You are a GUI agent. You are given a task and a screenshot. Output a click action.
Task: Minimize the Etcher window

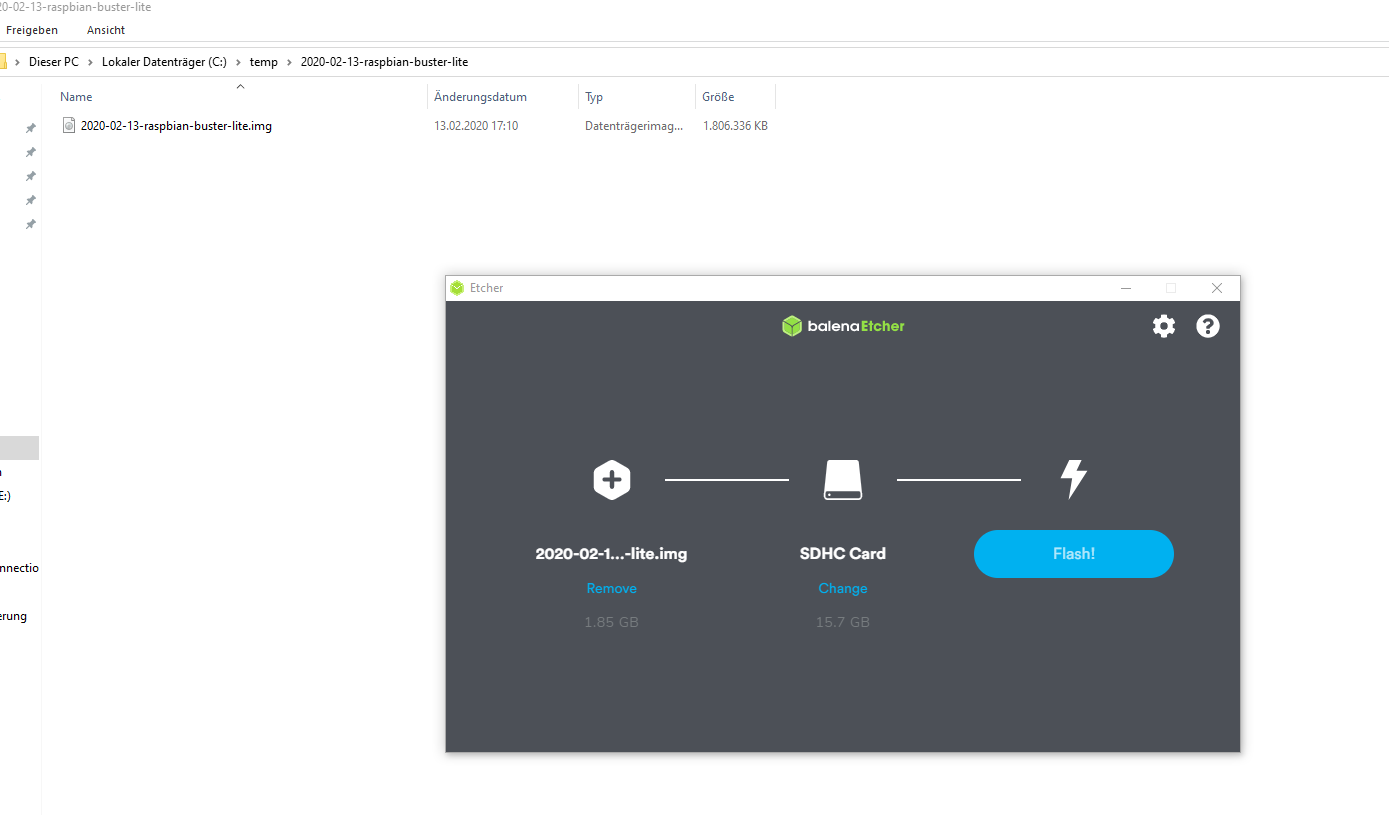coord(1126,288)
